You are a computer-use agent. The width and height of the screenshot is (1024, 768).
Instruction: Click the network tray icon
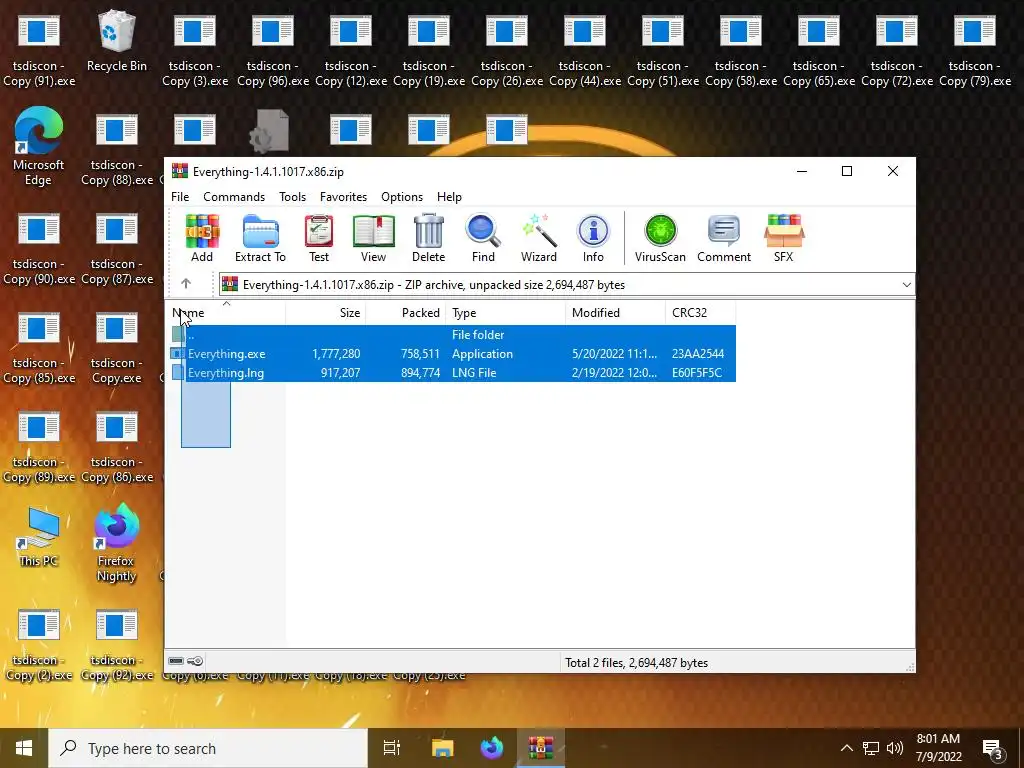(871, 748)
